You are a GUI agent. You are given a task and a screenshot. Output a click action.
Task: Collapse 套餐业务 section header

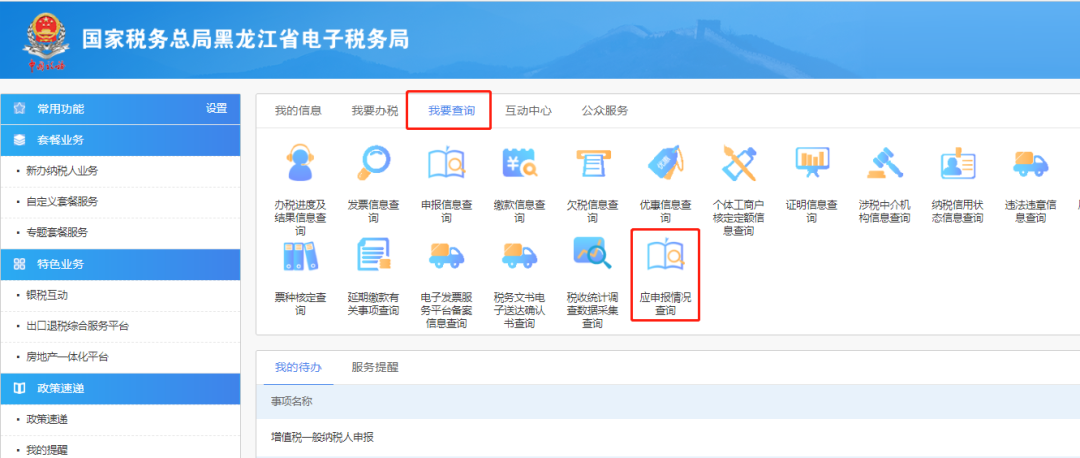point(121,140)
